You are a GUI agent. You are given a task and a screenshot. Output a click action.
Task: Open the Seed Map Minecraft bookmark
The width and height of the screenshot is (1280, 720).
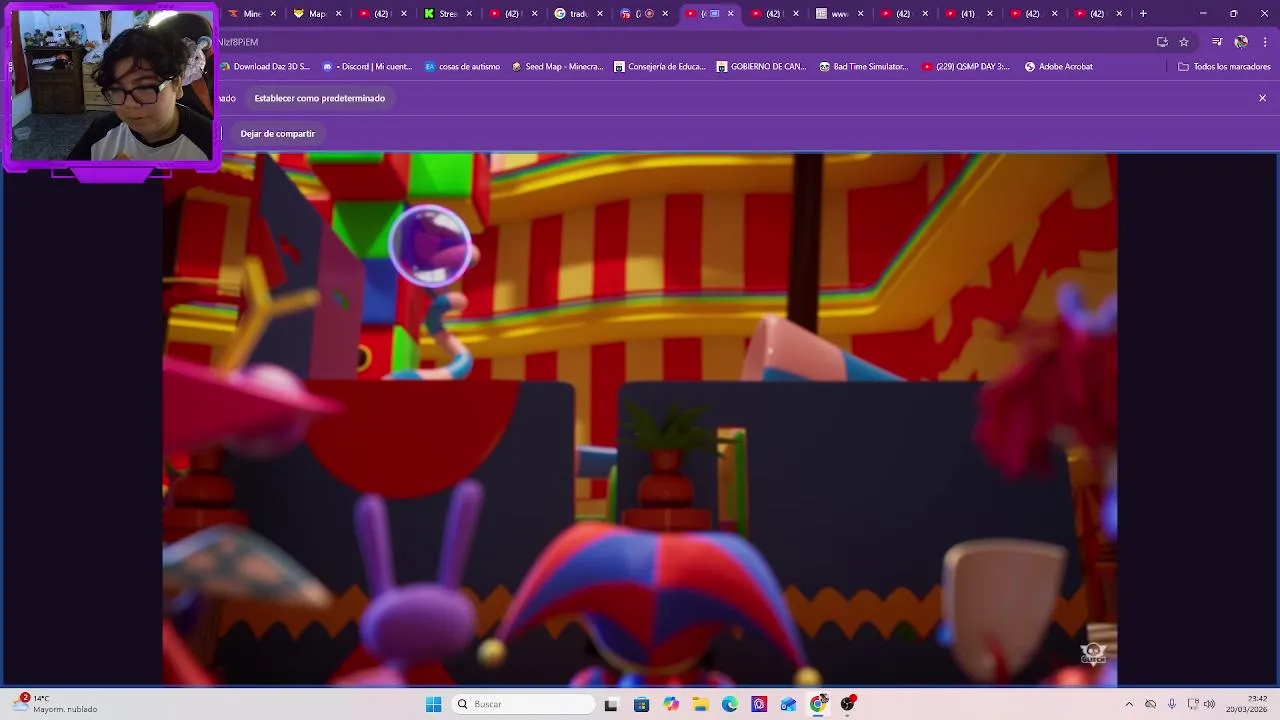[x=557, y=67]
